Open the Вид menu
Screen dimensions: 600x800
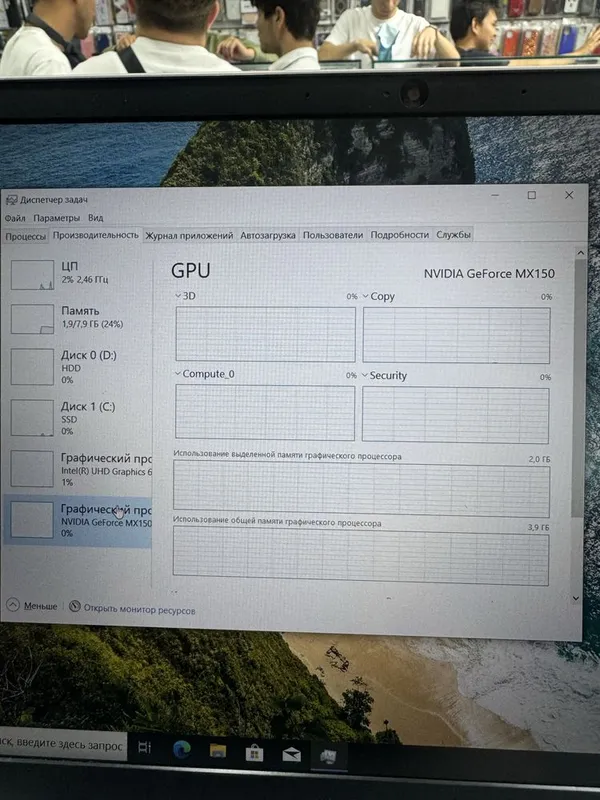pyautogui.click(x=95, y=217)
